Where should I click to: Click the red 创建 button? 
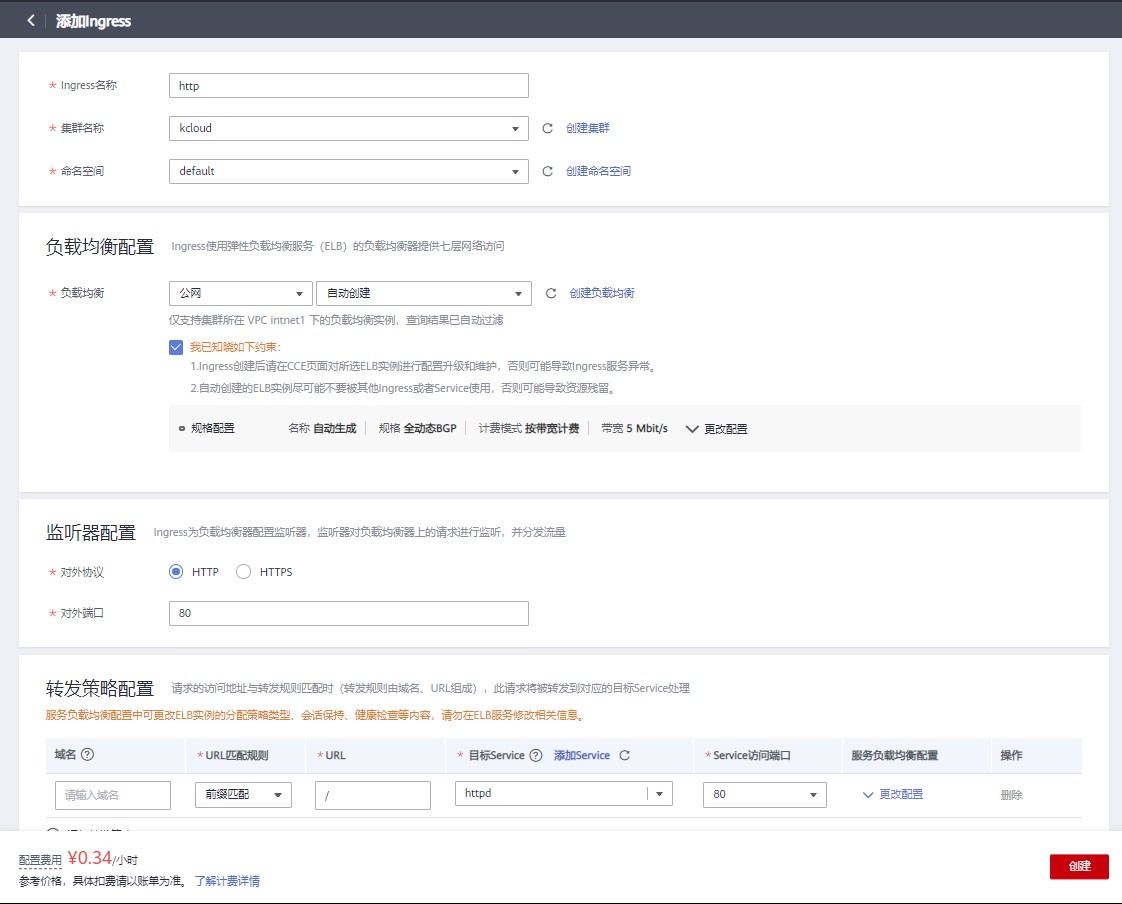[x=1079, y=866]
